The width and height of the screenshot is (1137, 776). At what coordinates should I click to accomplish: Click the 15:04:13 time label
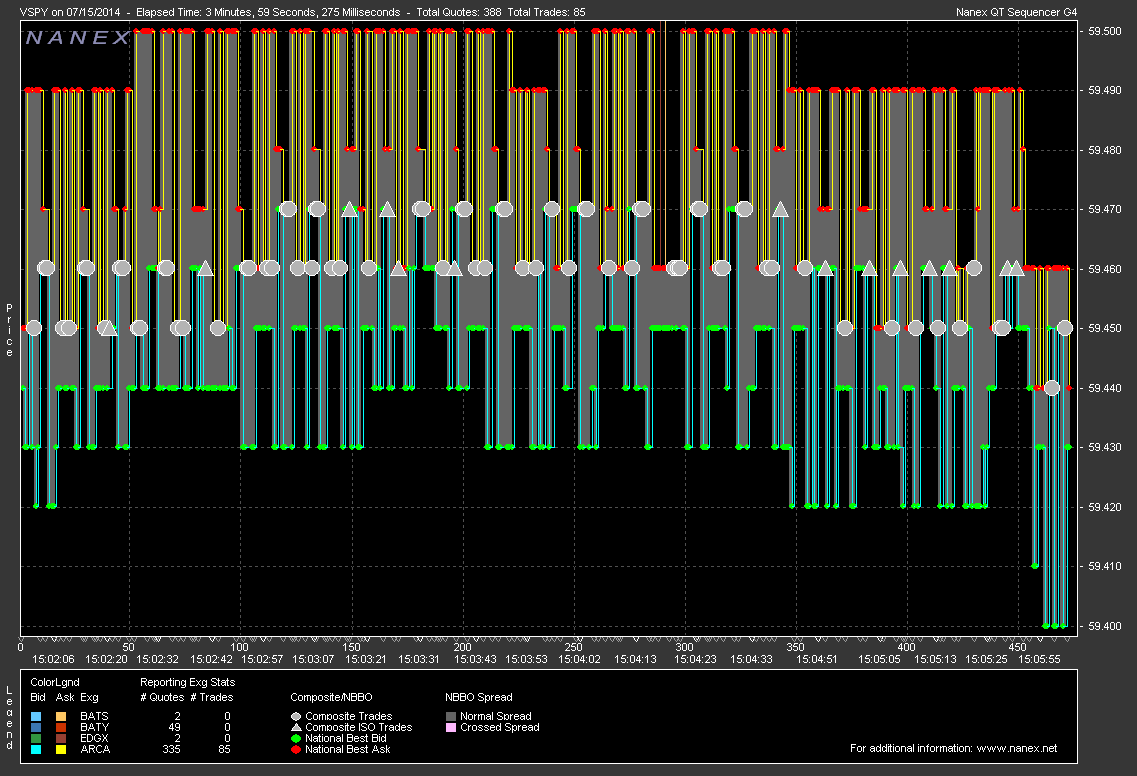[635, 659]
